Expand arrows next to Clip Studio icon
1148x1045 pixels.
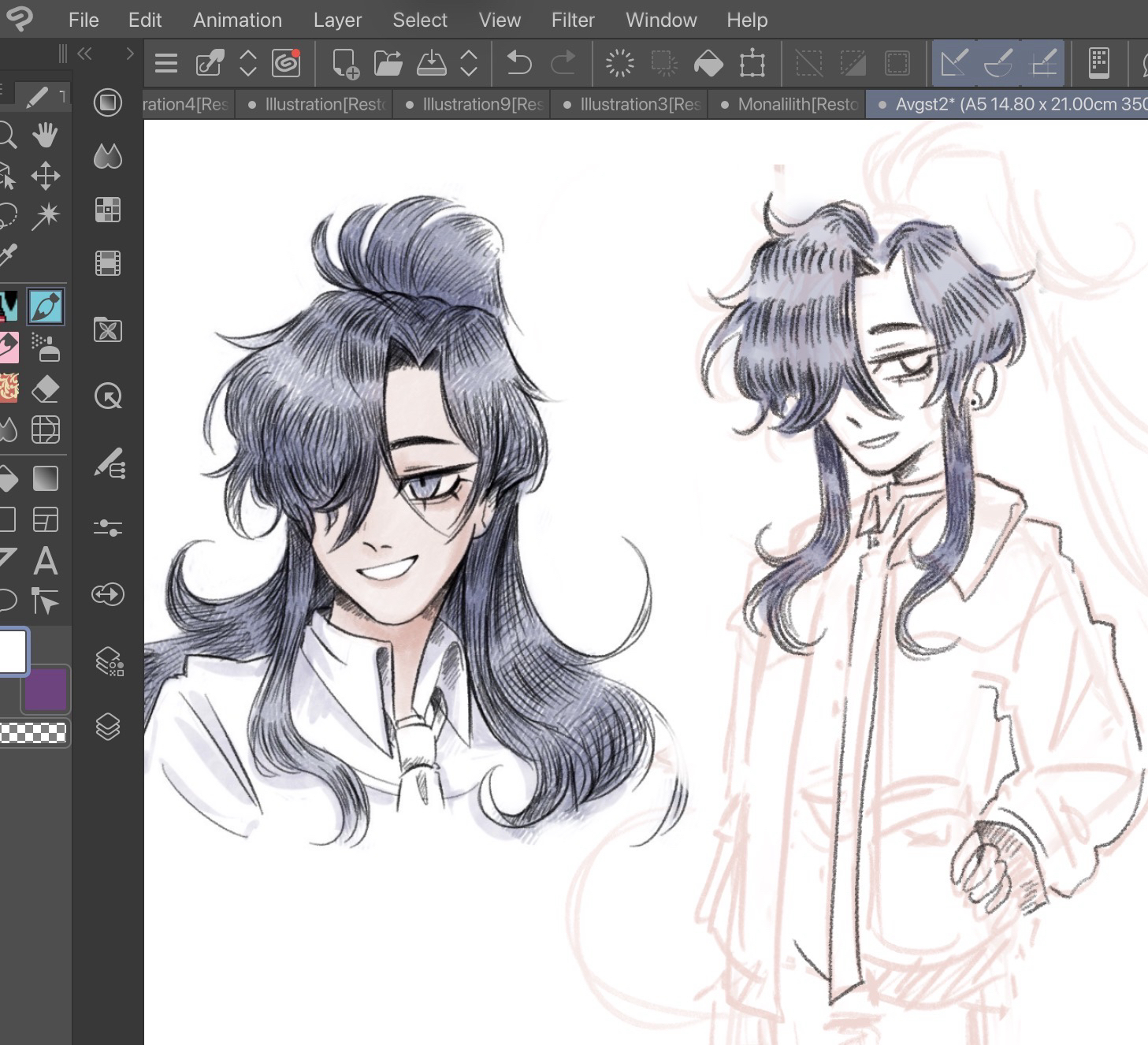coord(248,63)
